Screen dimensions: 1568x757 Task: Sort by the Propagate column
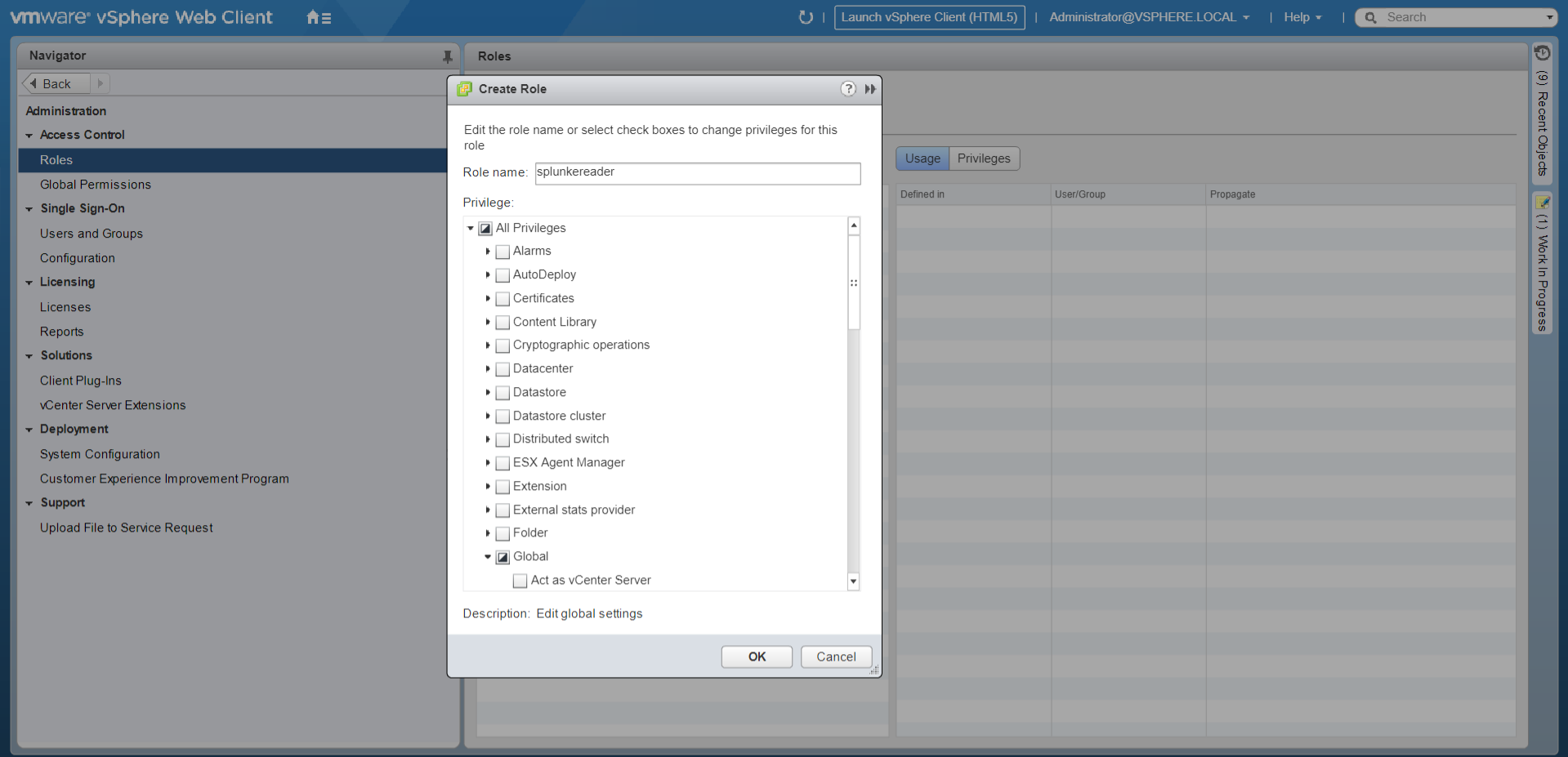(x=1360, y=194)
